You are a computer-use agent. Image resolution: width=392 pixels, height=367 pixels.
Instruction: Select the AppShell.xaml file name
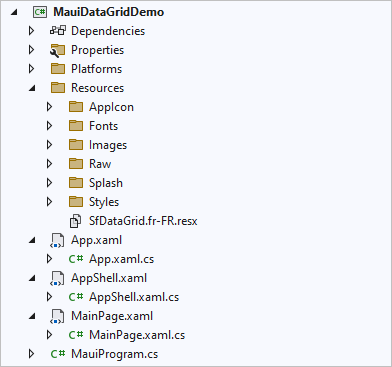pyautogui.click(x=109, y=278)
